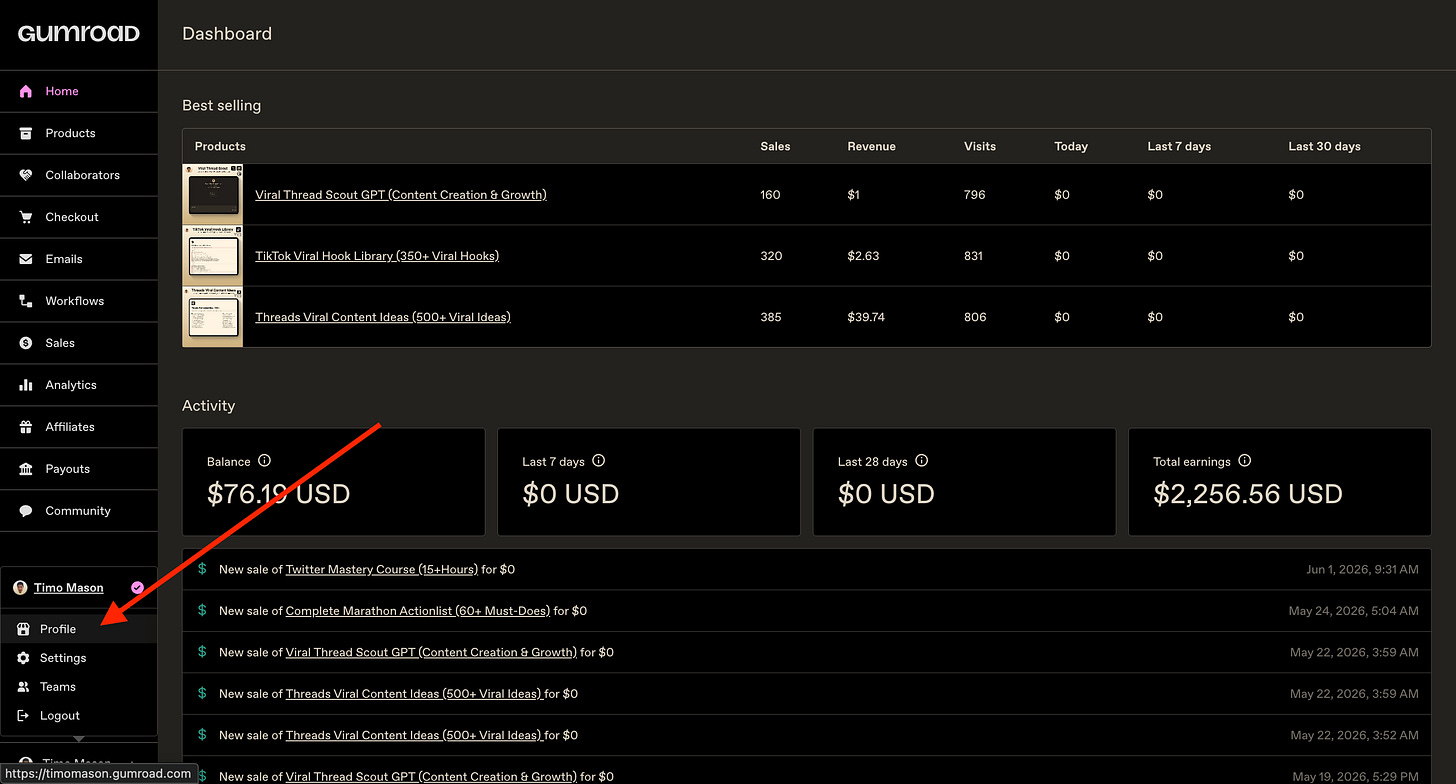1456x784 pixels.
Task: Click the Emails envelope icon
Action: tap(26, 259)
